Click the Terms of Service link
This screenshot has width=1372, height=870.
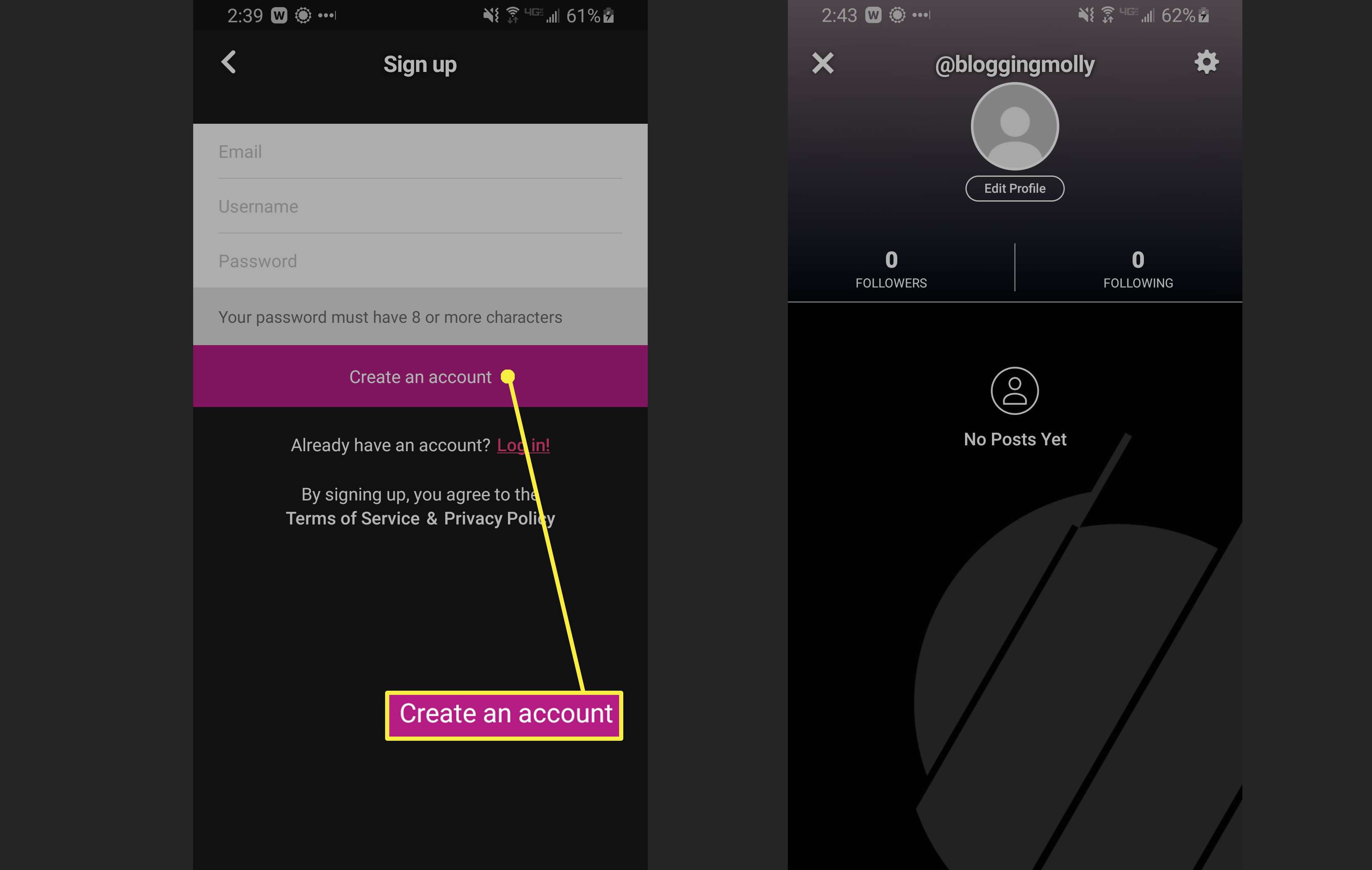(x=352, y=518)
